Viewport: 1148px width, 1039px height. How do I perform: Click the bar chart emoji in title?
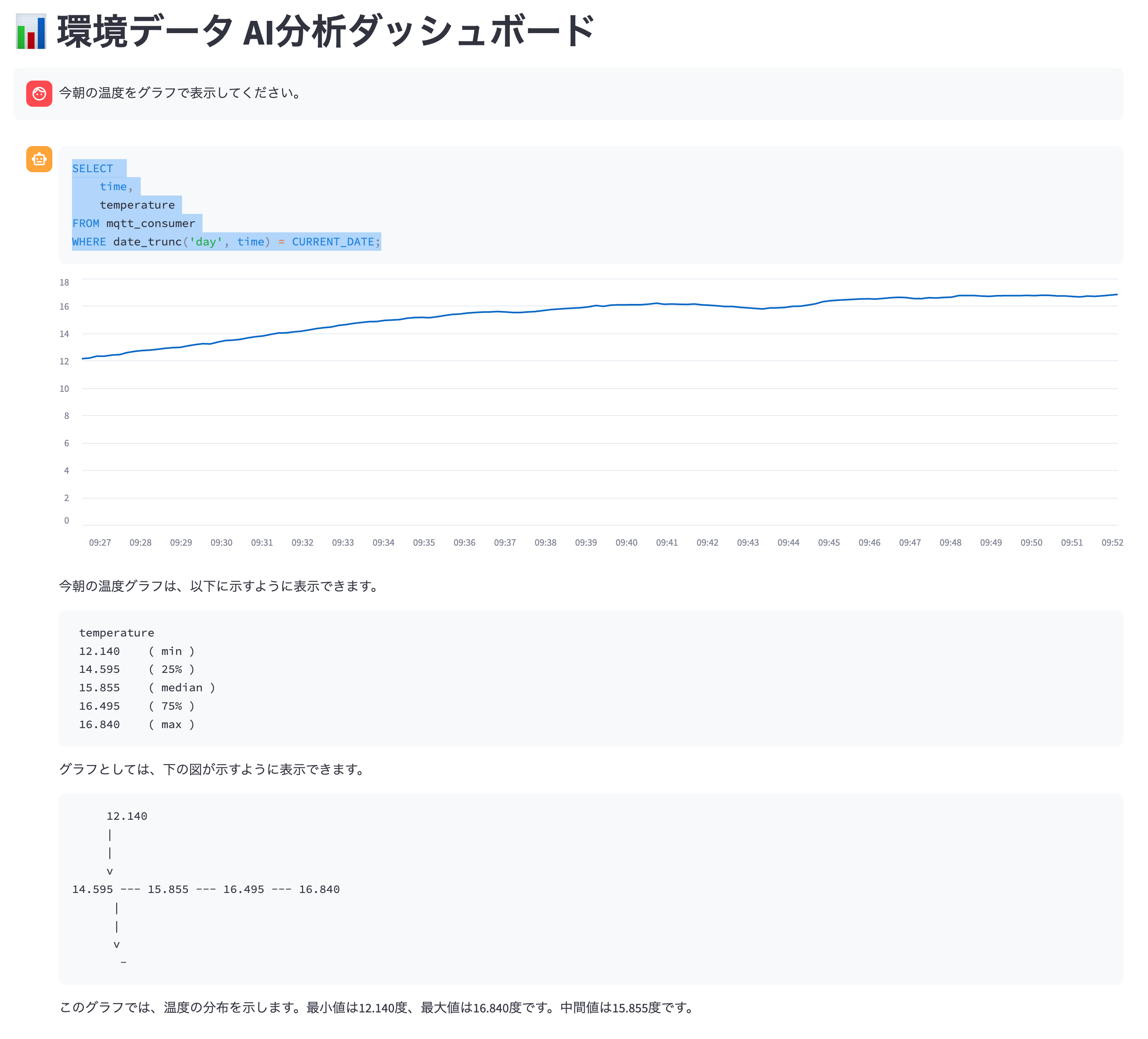(x=31, y=32)
